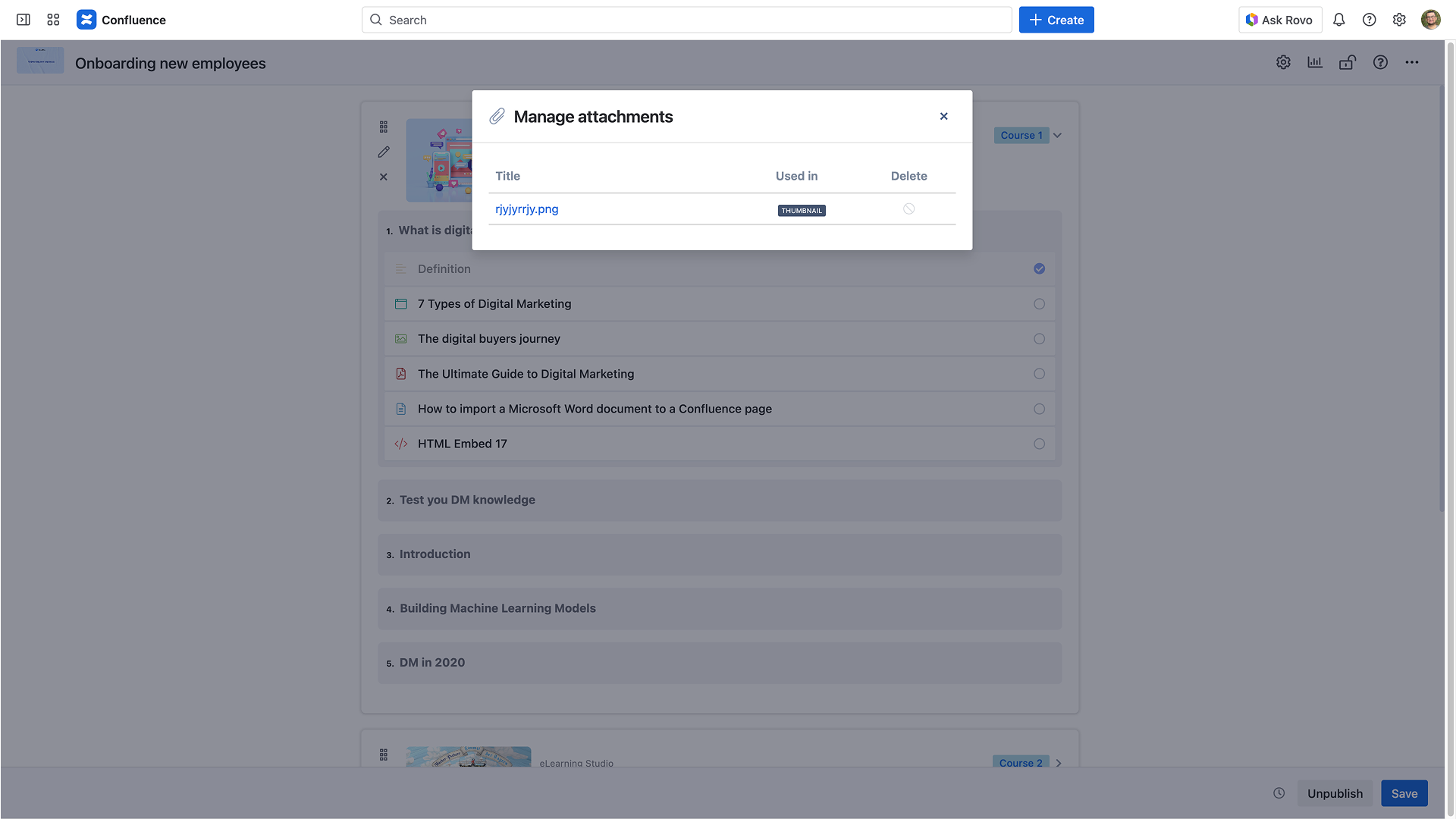
Task: Open the notifications bell
Action: (x=1338, y=20)
